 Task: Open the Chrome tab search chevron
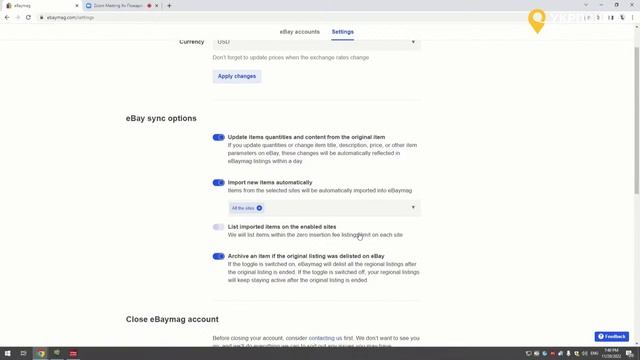[586, 5]
